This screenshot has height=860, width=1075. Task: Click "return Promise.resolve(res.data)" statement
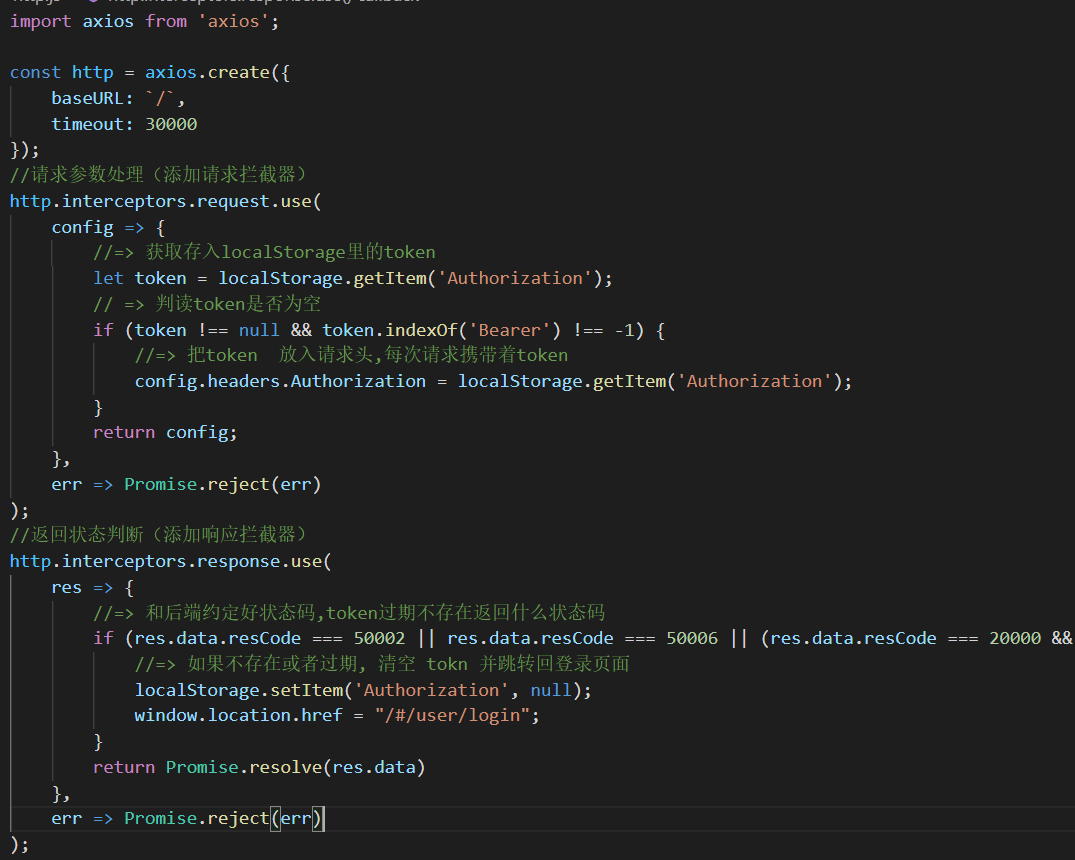[259, 767]
